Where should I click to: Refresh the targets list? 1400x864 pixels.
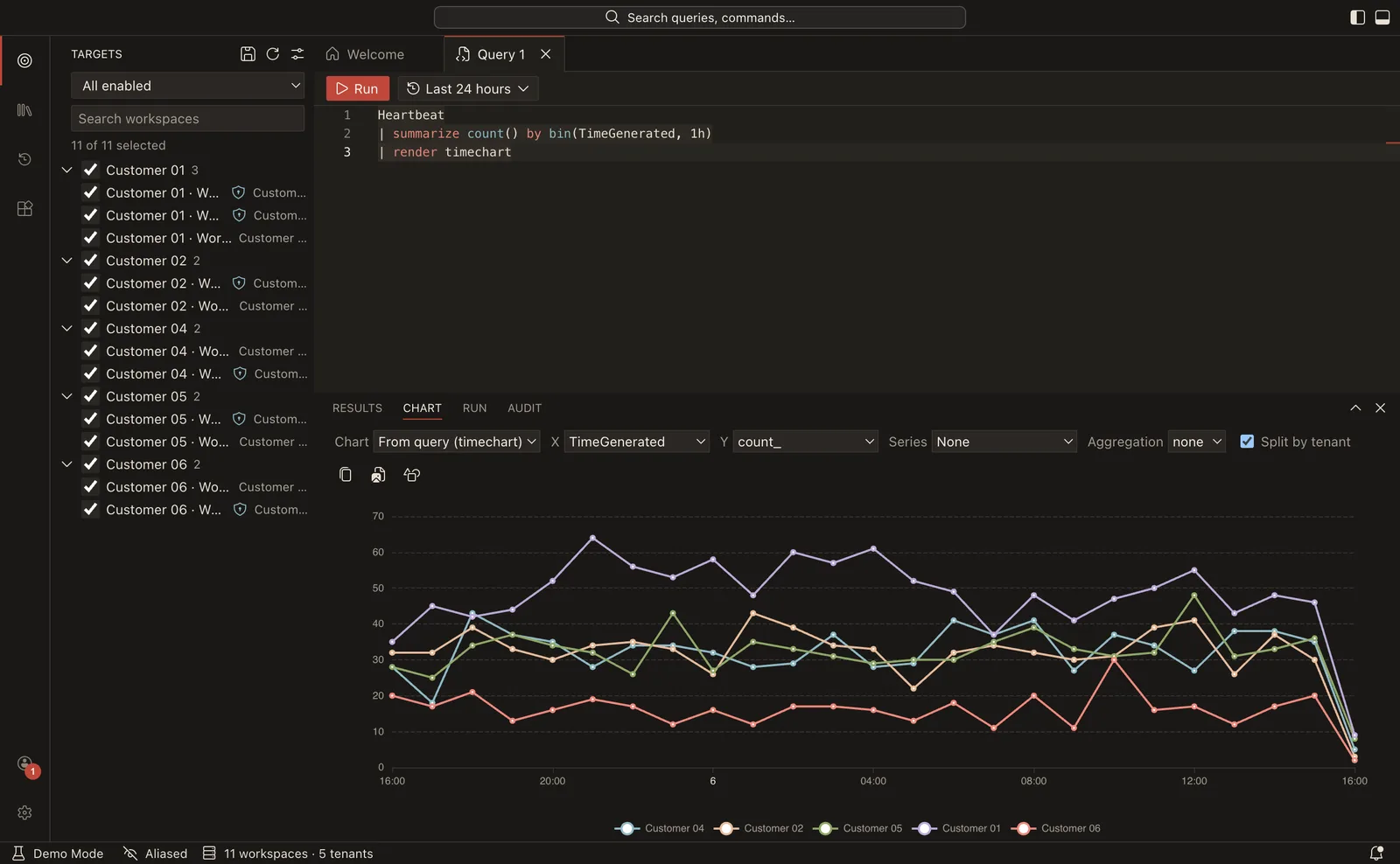[x=273, y=54]
